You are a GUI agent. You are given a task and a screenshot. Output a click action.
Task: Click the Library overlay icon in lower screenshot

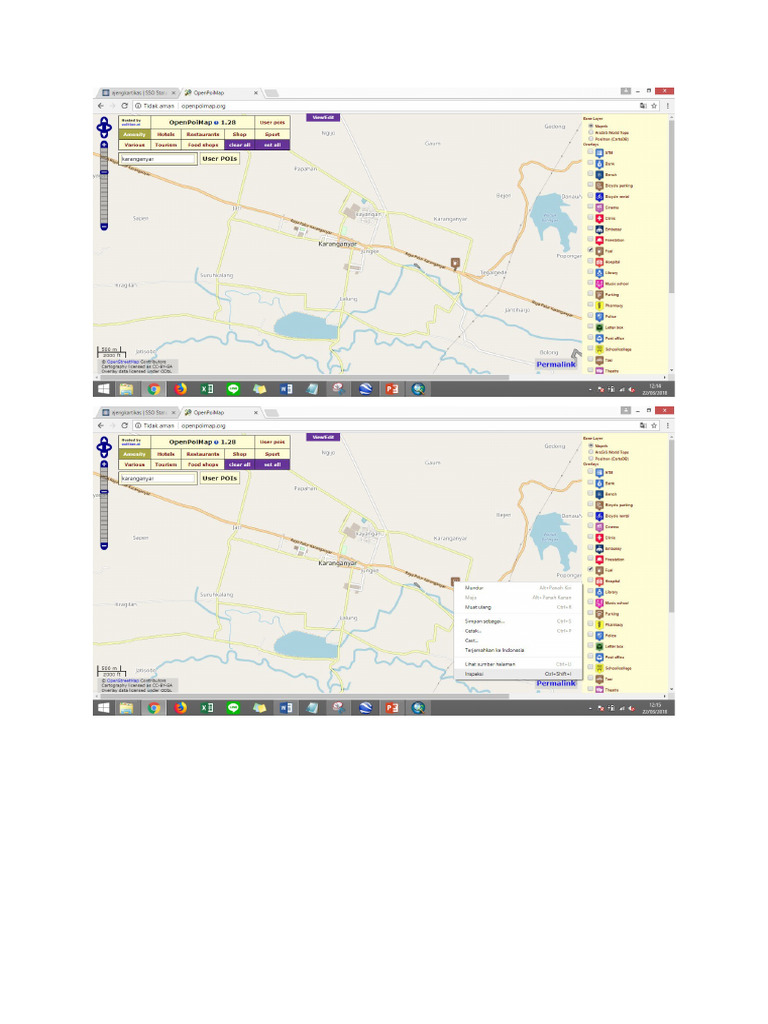tap(599, 592)
